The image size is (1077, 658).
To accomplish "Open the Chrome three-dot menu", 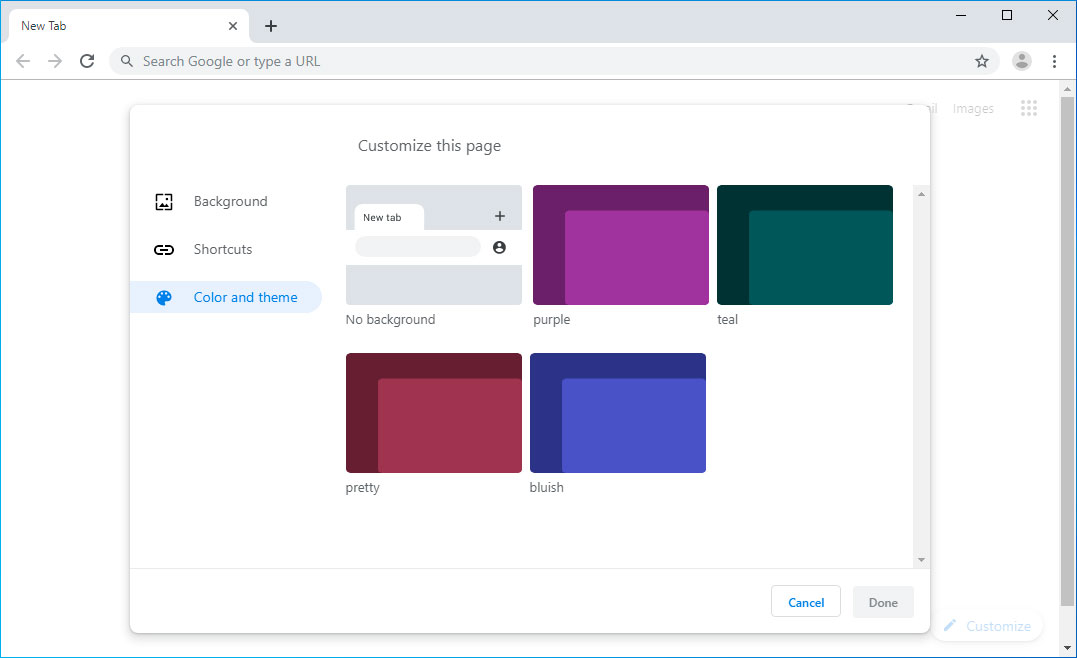I will pyautogui.click(x=1055, y=61).
